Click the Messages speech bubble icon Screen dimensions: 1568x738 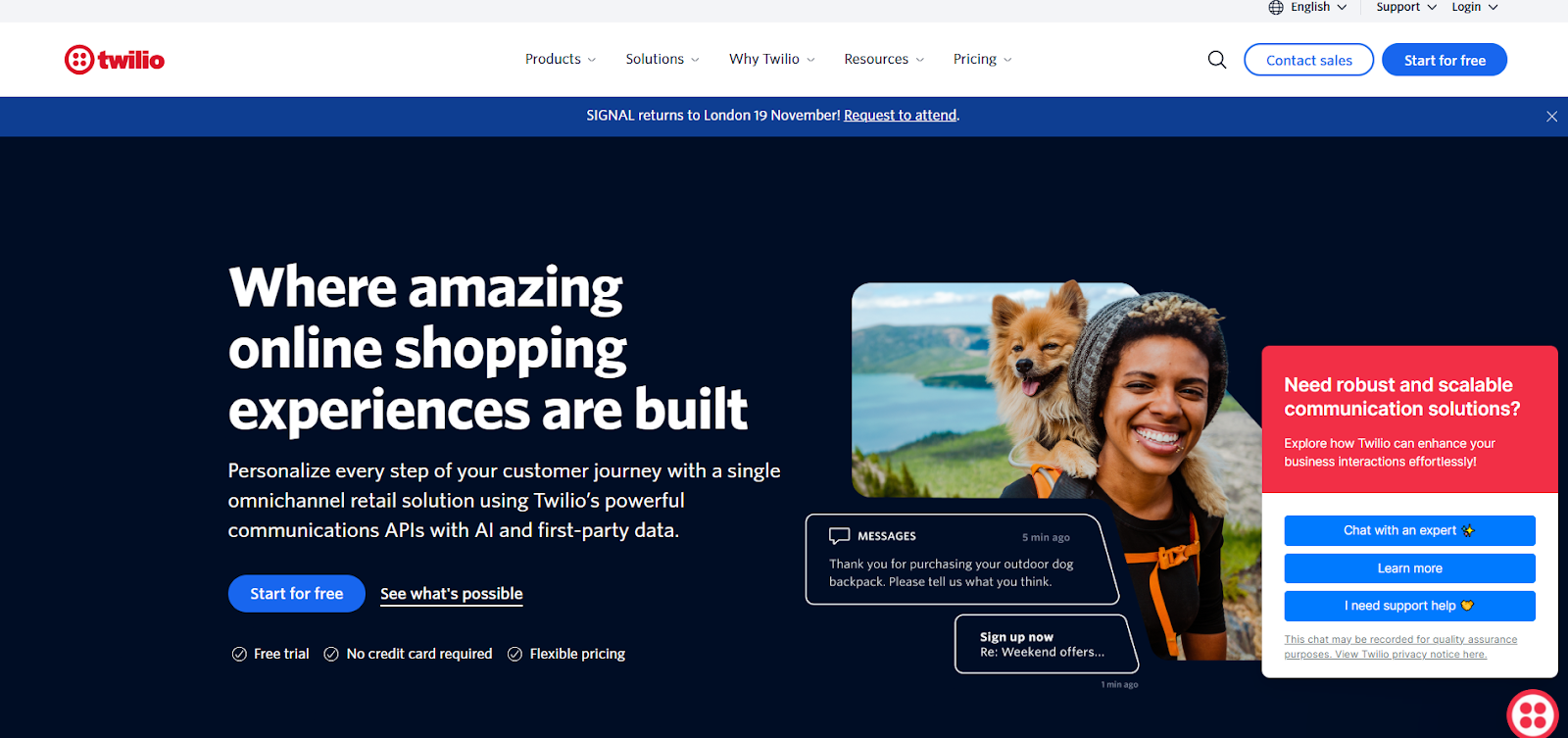click(839, 536)
